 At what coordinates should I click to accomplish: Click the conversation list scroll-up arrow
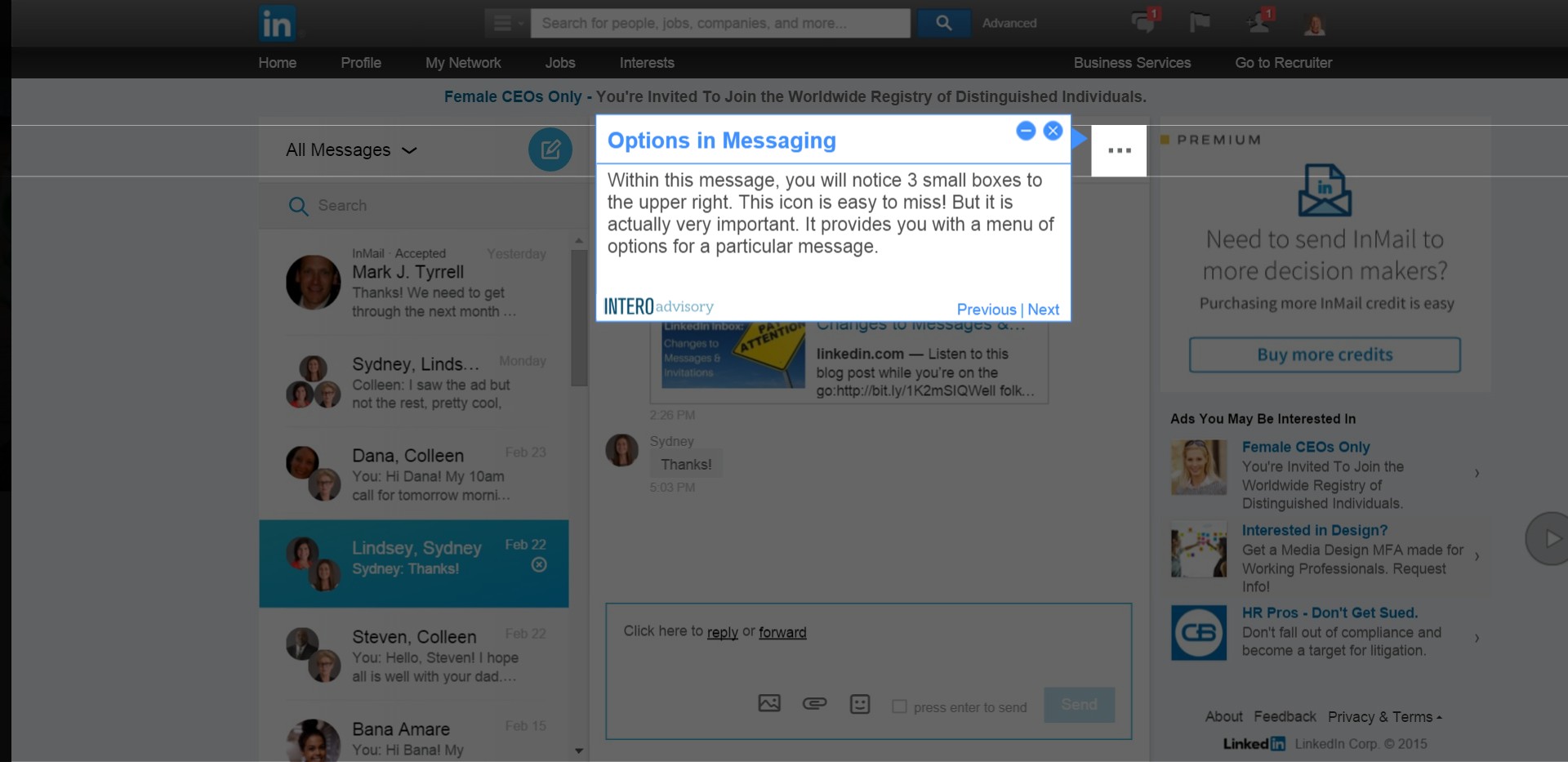[x=579, y=241]
